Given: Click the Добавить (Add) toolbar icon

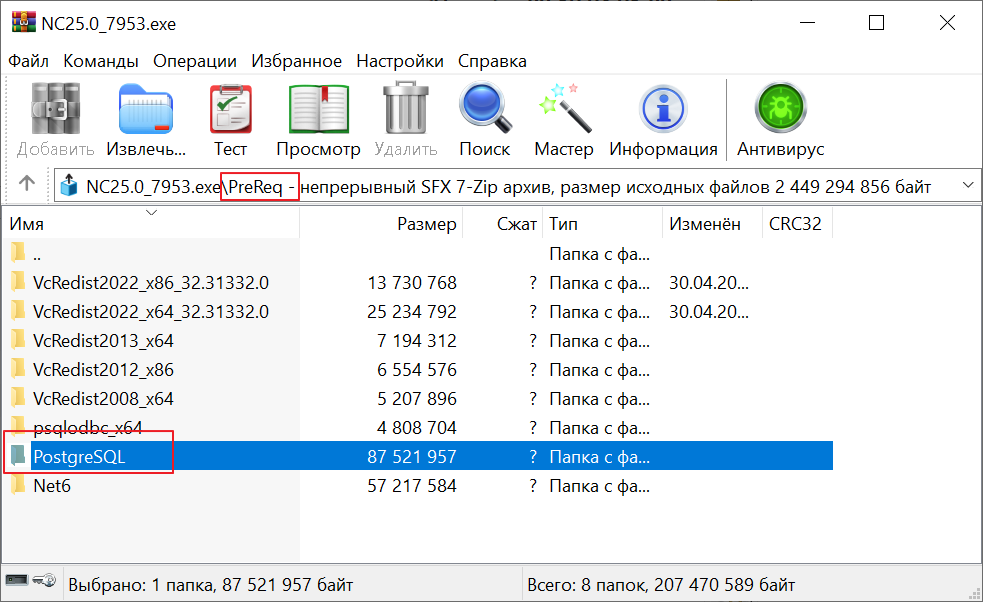Looking at the screenshot, I should [x=56, y=108].
